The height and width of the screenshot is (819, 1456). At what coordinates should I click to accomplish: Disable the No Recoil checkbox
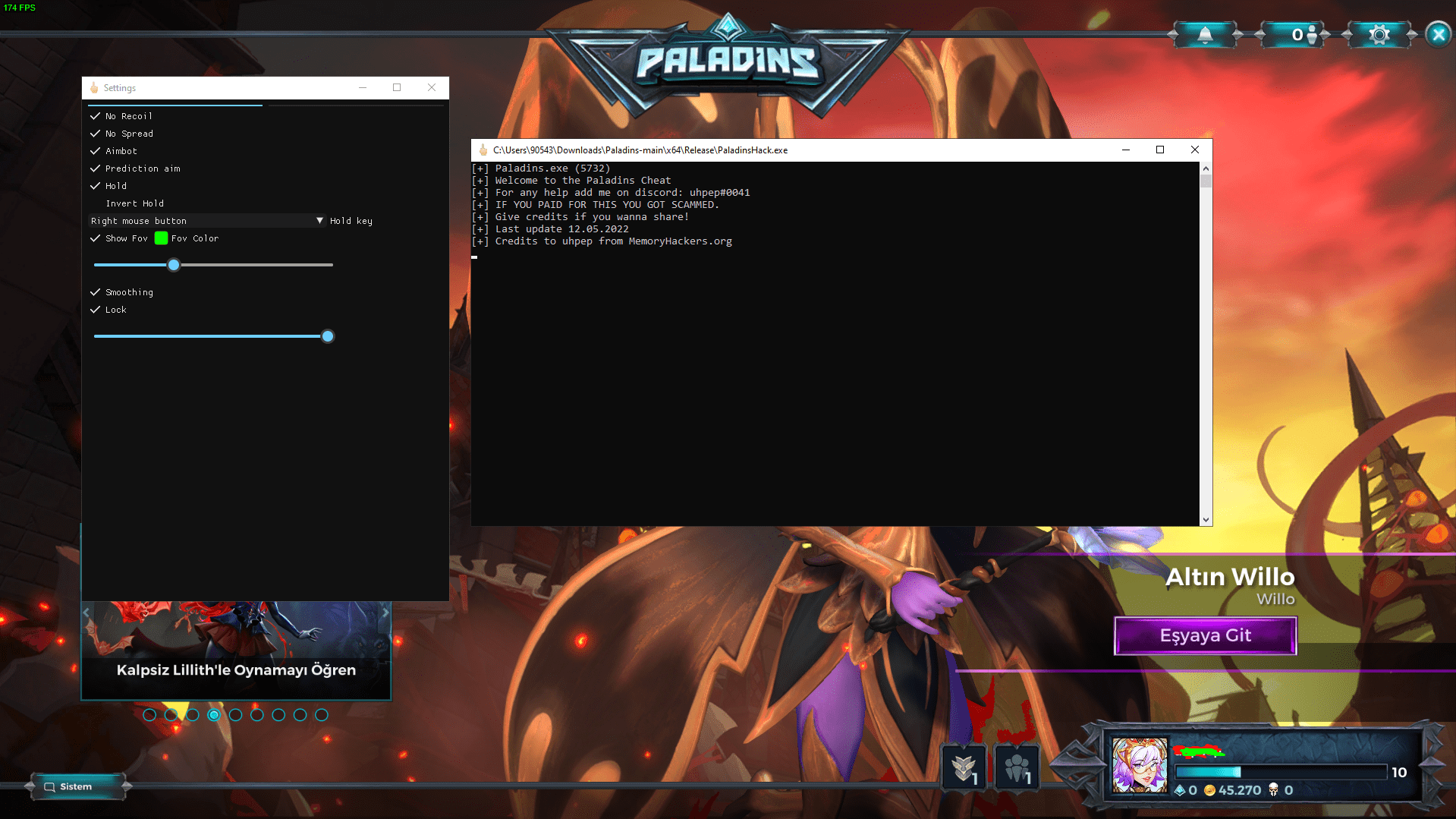(x=96, y=116)
